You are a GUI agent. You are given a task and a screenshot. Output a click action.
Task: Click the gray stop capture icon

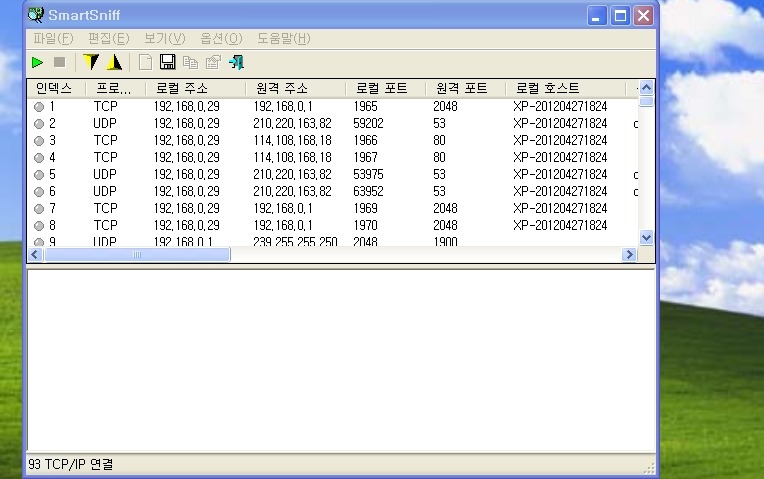pos(59,63)
